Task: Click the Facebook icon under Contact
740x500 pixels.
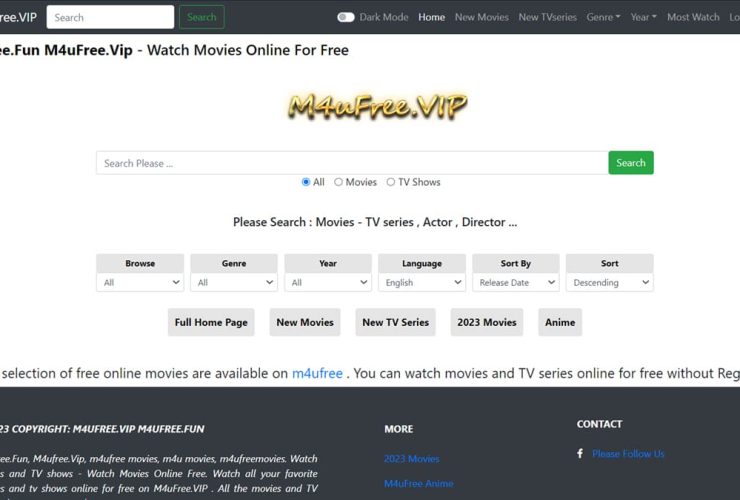Action: coord(580,453)
